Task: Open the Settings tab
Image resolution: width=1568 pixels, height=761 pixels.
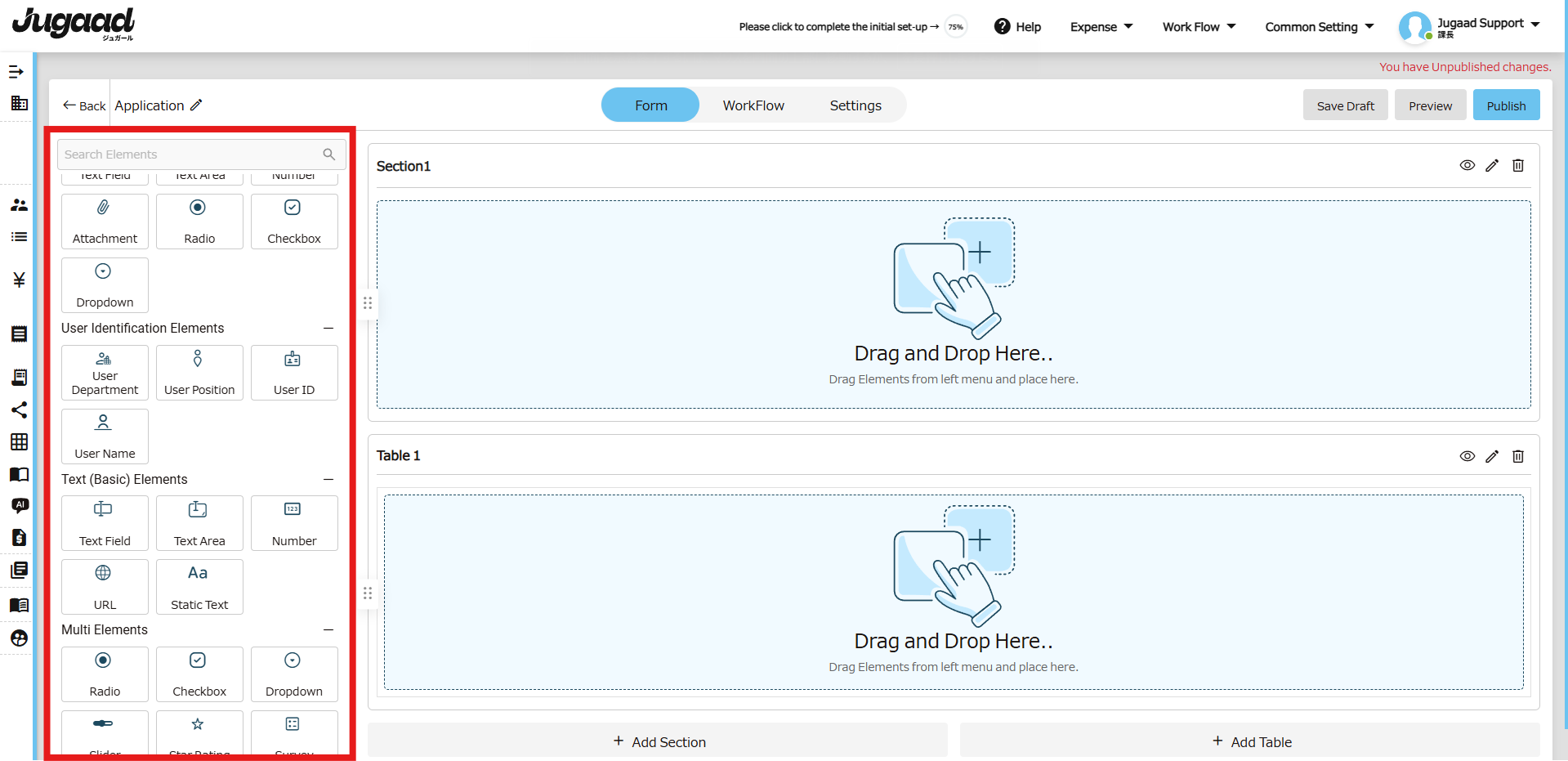Action: (855, 105)
